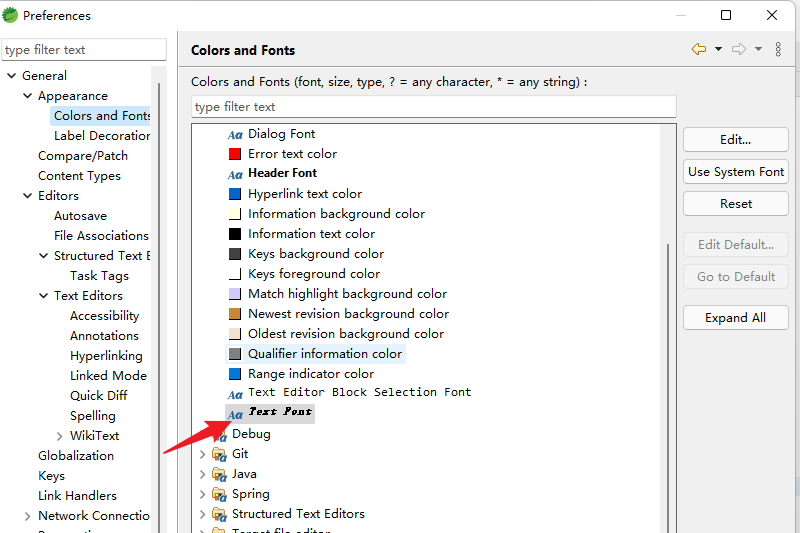
Task: Expand the Git category in the list
Action: click(203, 454)
